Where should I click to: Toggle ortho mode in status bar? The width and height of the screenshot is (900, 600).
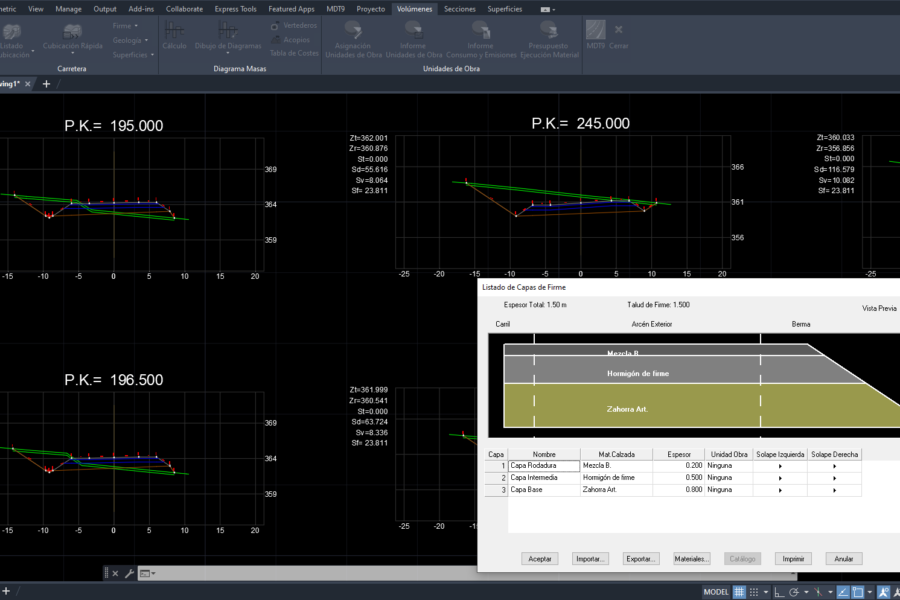point(779,592)
